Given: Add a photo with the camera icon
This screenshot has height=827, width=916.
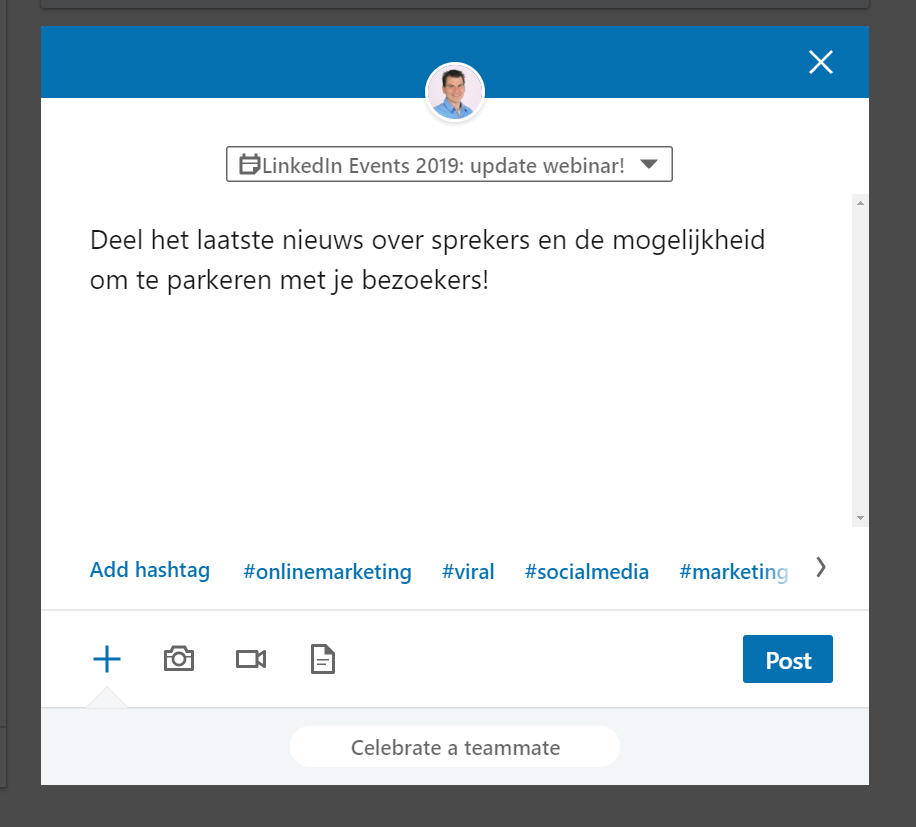Looking at the screenshot, I should 179,659.
